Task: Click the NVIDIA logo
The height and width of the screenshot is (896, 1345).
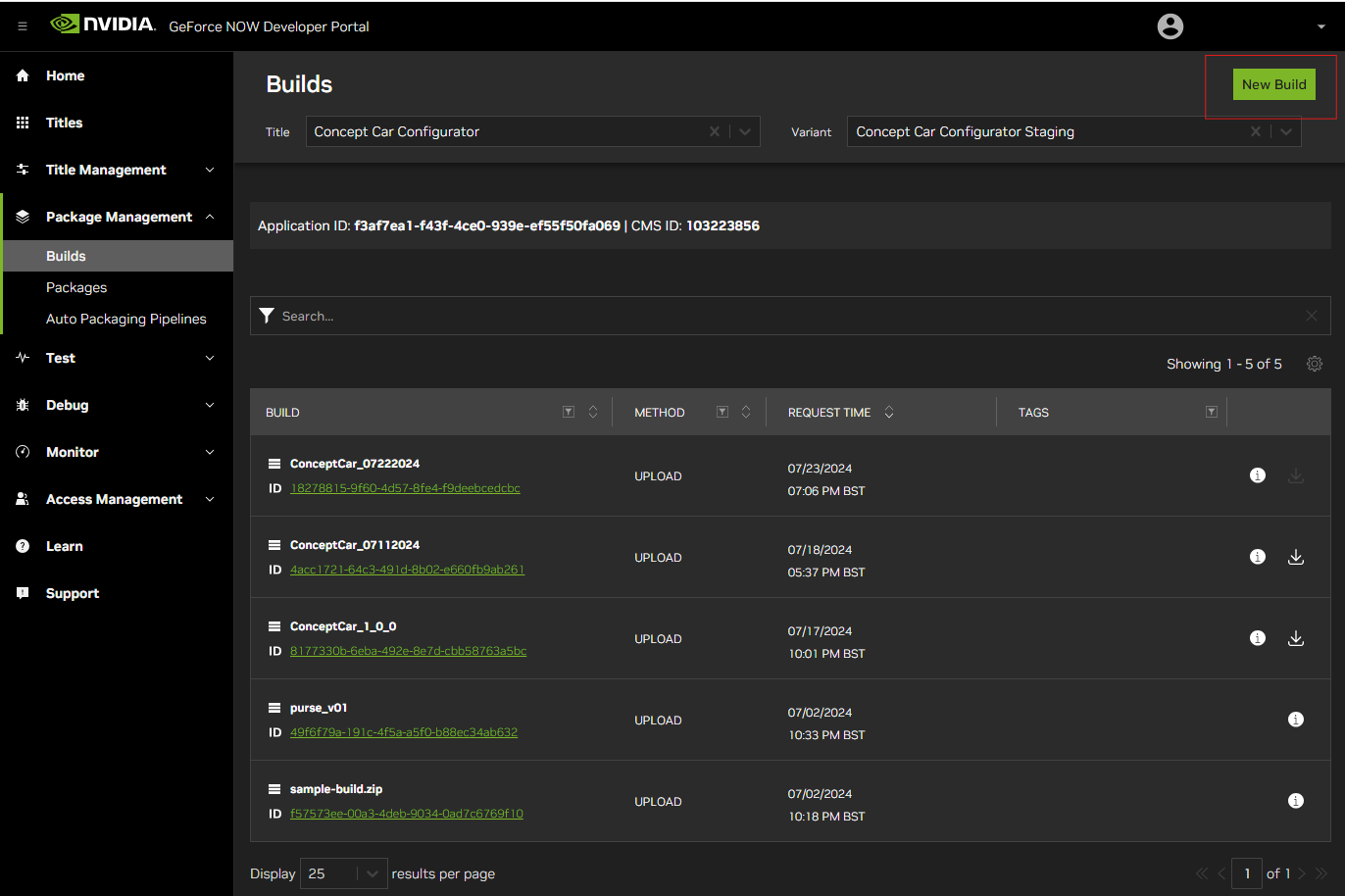Action: point(103,25)
